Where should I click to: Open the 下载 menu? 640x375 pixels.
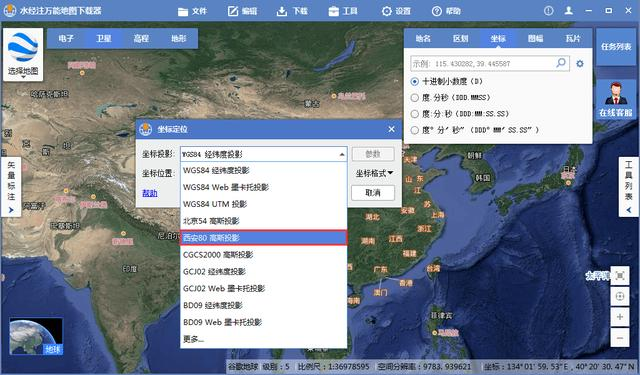(292, 11)
